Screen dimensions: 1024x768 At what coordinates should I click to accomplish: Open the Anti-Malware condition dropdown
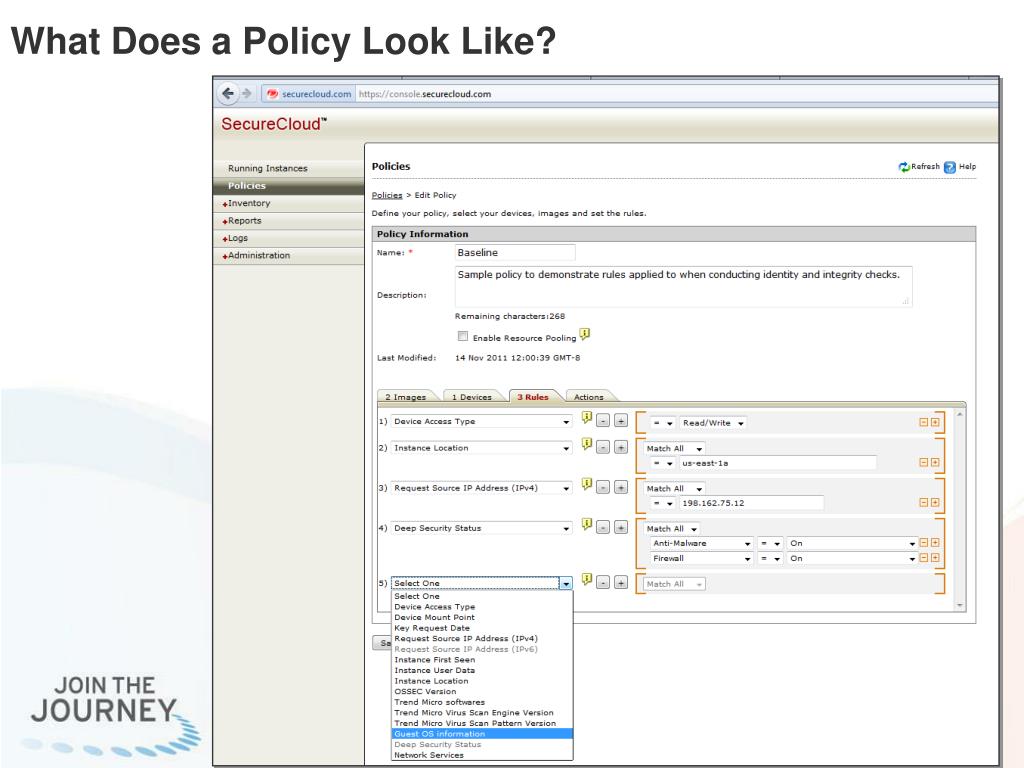click(x=701, y=543)
